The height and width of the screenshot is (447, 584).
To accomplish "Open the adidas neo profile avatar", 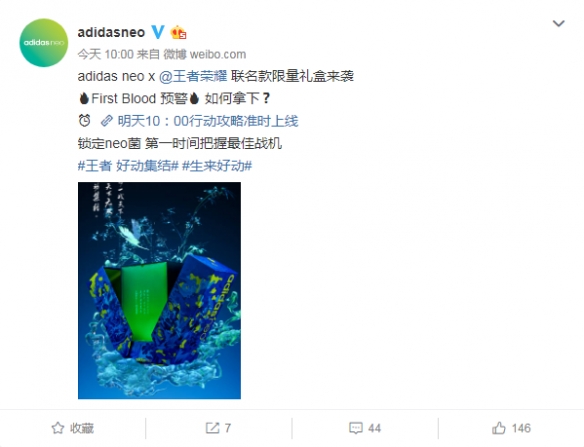I will point(44,43).
